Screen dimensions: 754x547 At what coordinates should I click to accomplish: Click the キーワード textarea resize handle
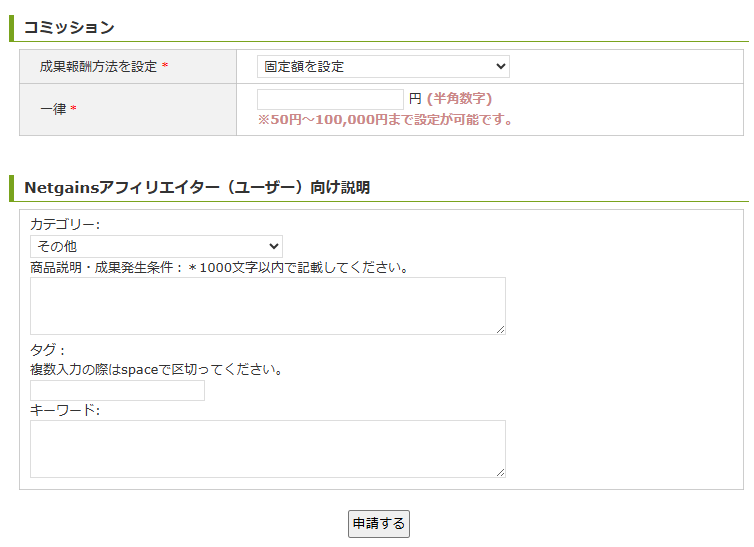(x=500, y=472)
